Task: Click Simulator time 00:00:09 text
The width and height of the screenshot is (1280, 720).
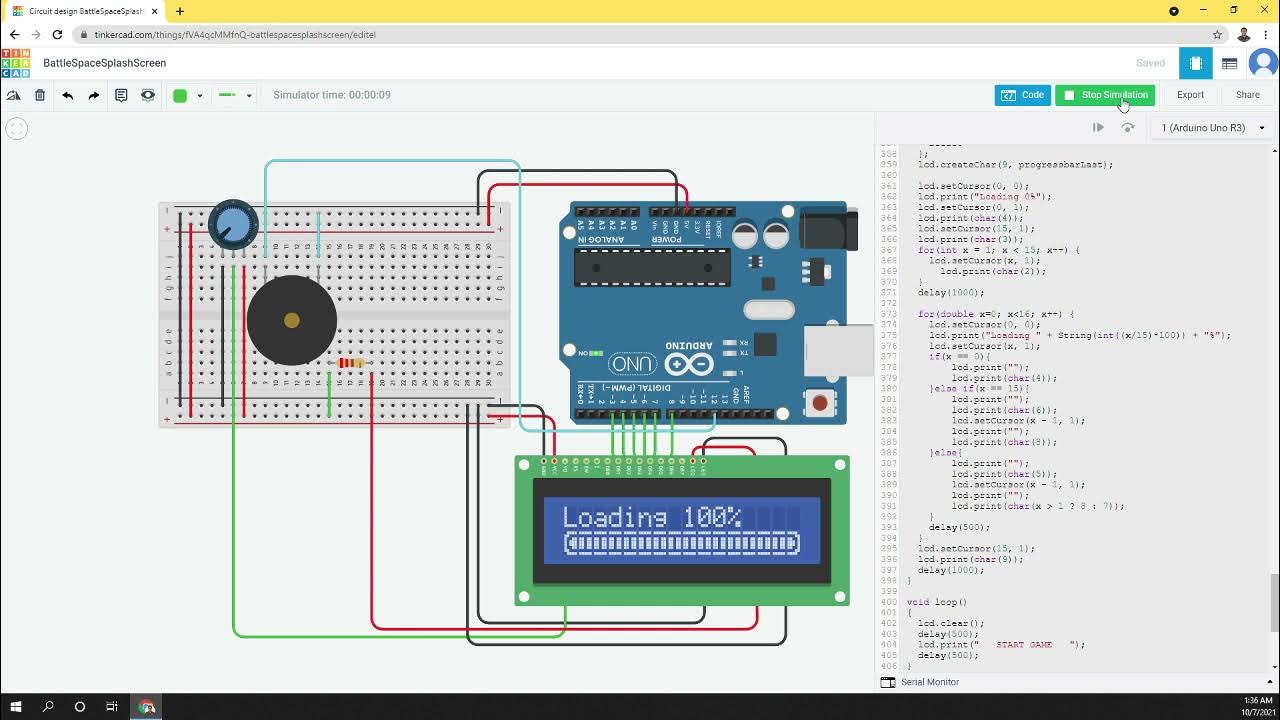Action: tap(332, 95)
